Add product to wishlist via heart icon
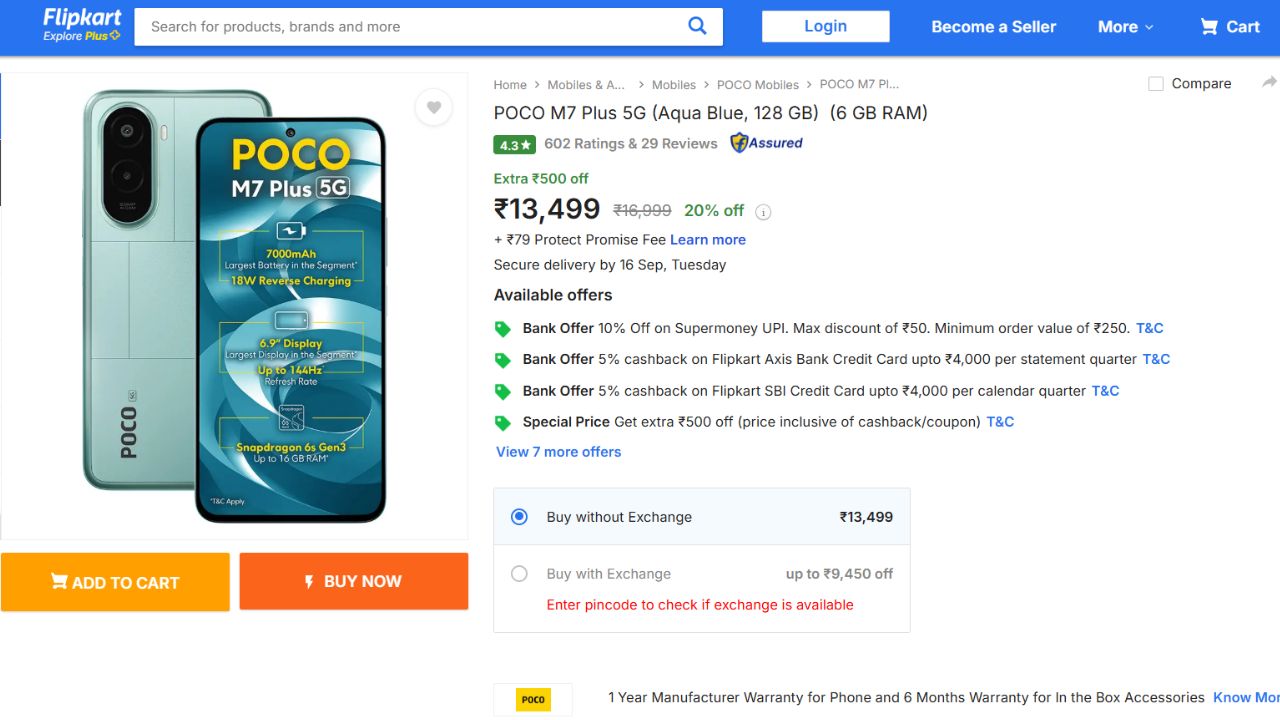The width and height of the screenshot is (1280, 720). (x=433, y=107)
